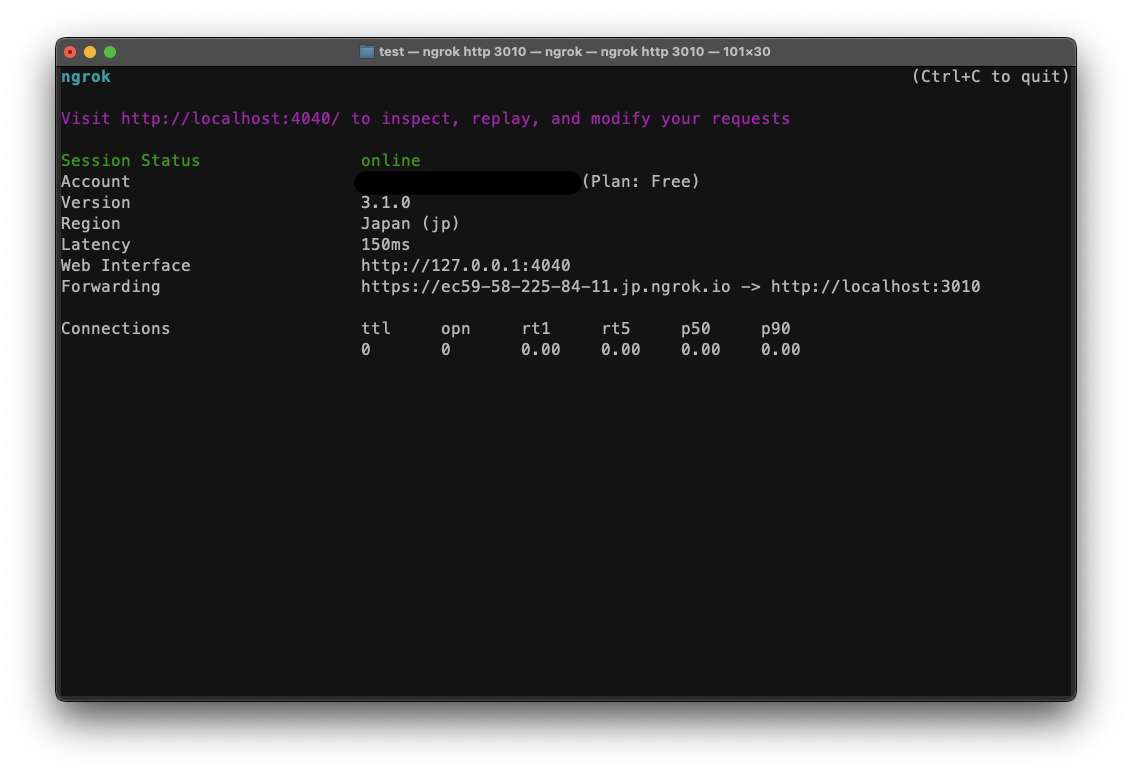Screen dimensions: 1132x775
Task: Click the 'p90' column header
Action: (776, 328)
